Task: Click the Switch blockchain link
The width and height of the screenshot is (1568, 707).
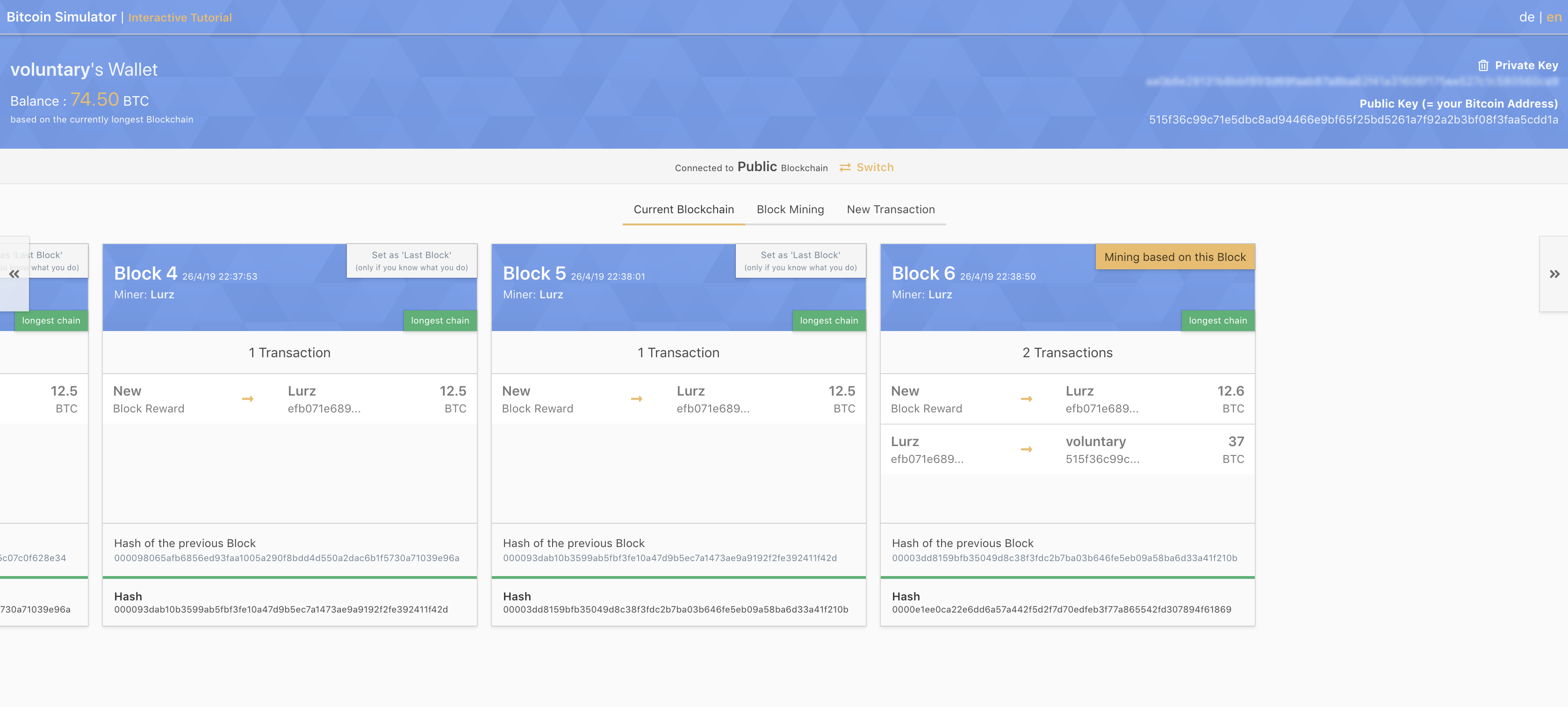Action: pos(874,167)
